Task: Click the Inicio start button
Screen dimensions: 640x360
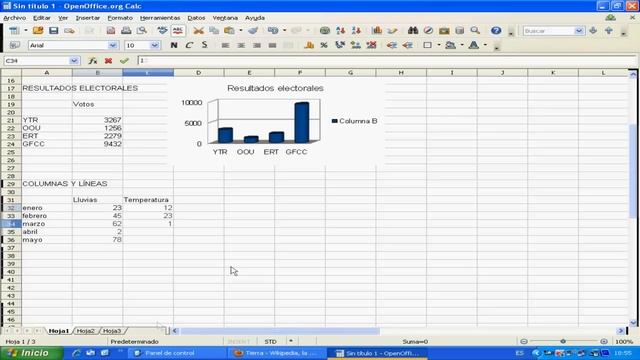Action: click(31, 353)
